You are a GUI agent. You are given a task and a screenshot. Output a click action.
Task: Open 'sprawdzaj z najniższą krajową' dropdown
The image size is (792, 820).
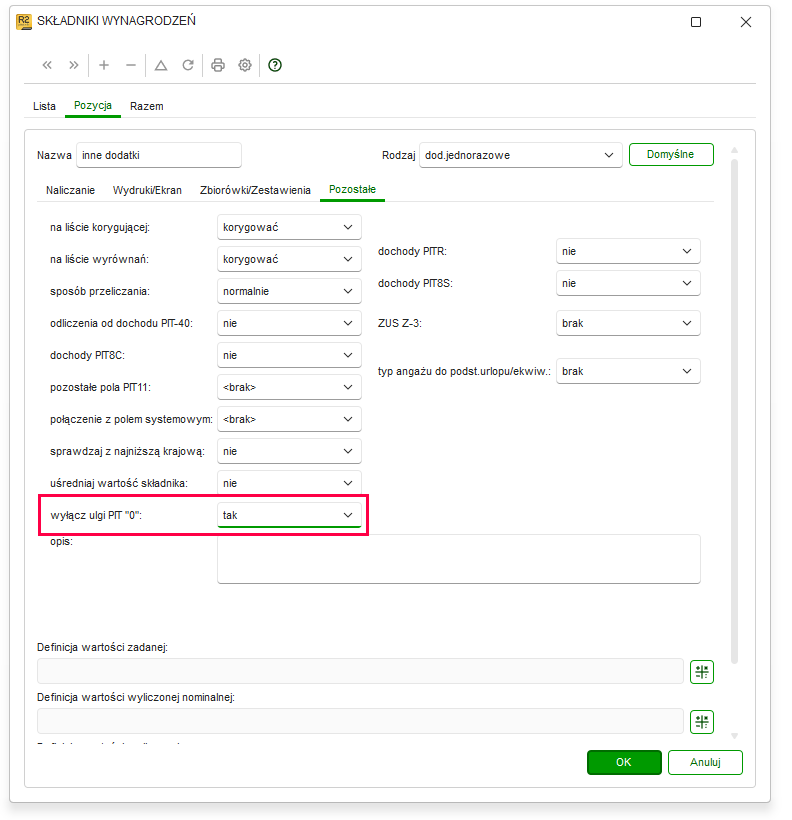(x=289, y=451)
